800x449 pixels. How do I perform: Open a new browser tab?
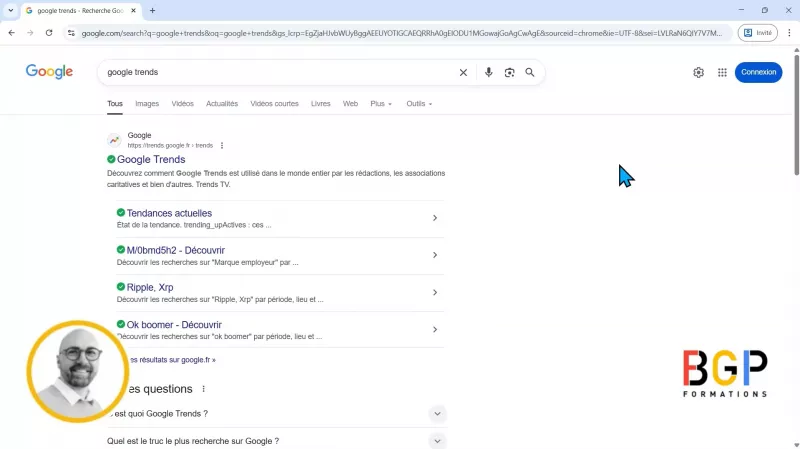tap(152, 10)
